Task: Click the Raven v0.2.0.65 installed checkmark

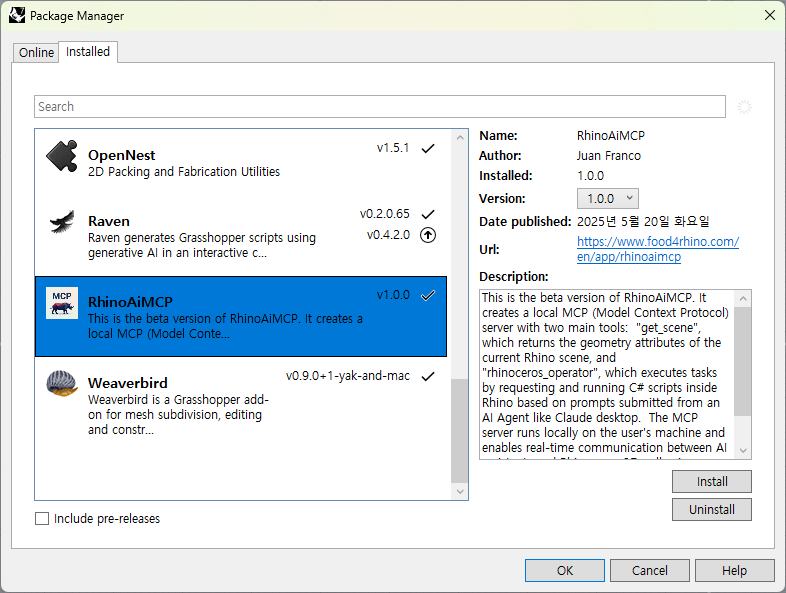Action: [428, 214]
